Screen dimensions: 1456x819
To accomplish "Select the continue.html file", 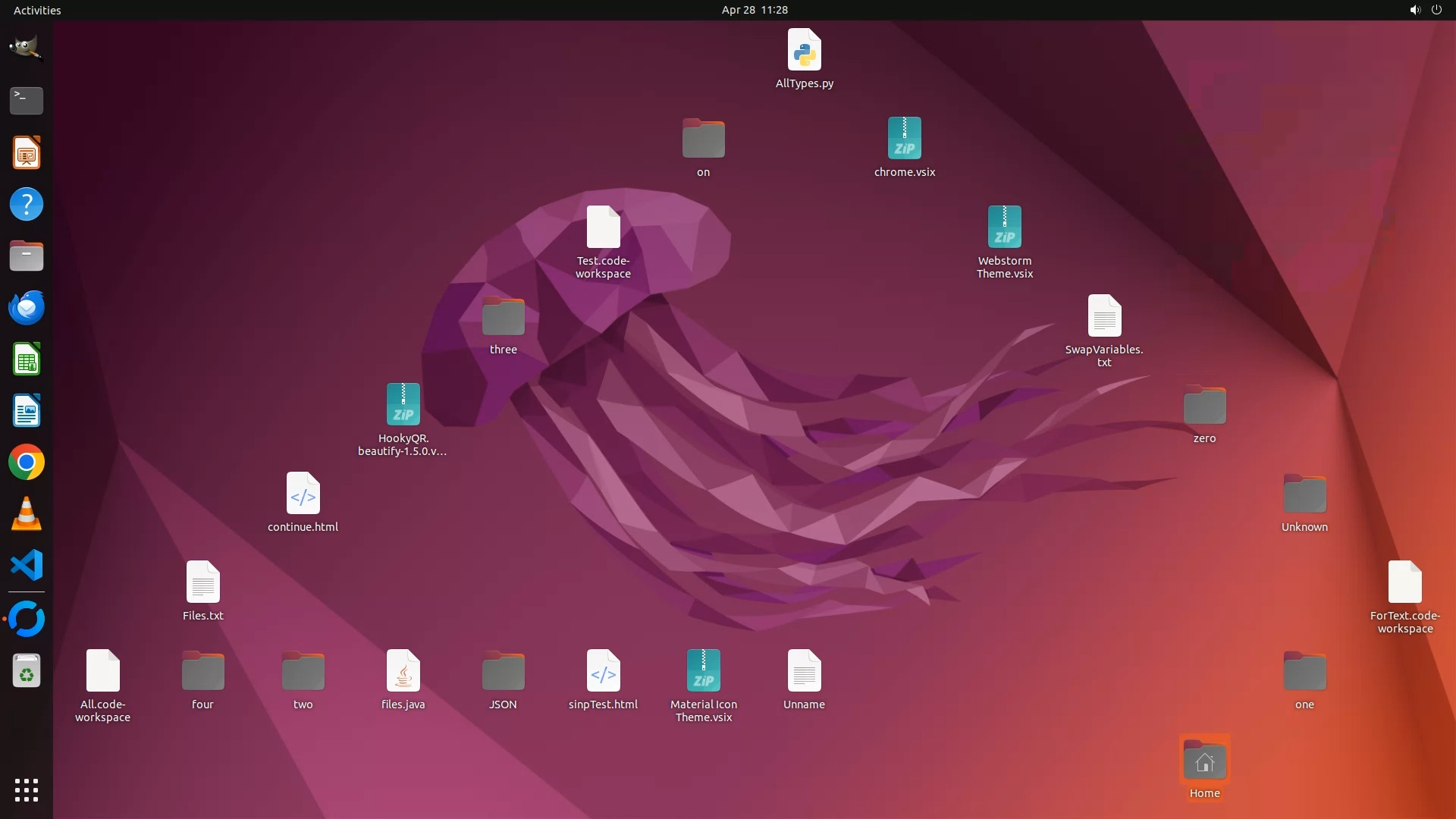I will click(303, 494).
